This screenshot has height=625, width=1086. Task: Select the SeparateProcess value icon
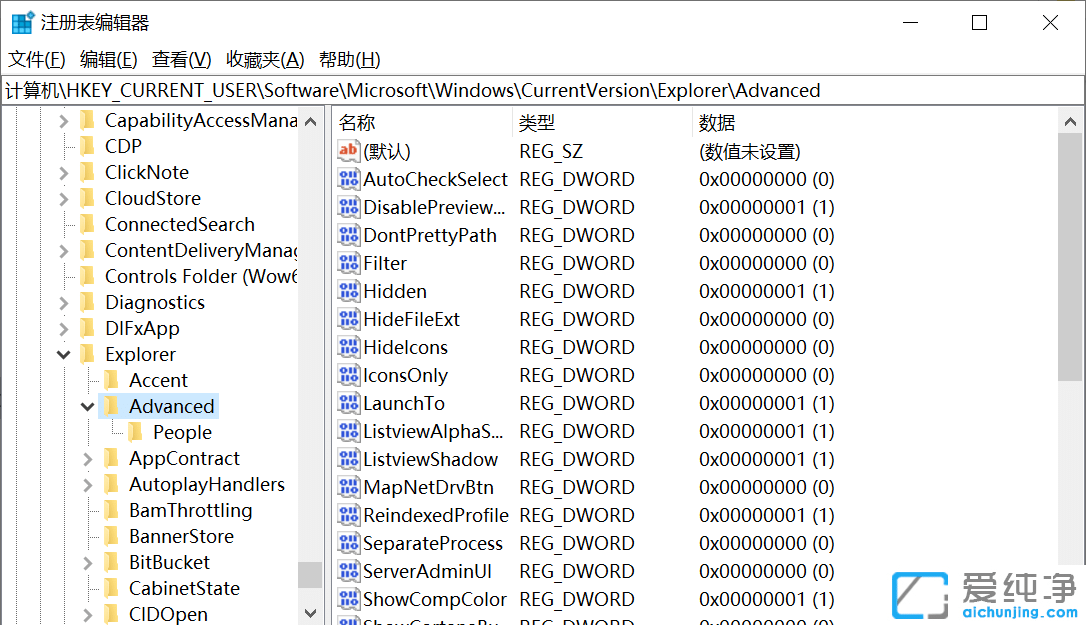346,543
